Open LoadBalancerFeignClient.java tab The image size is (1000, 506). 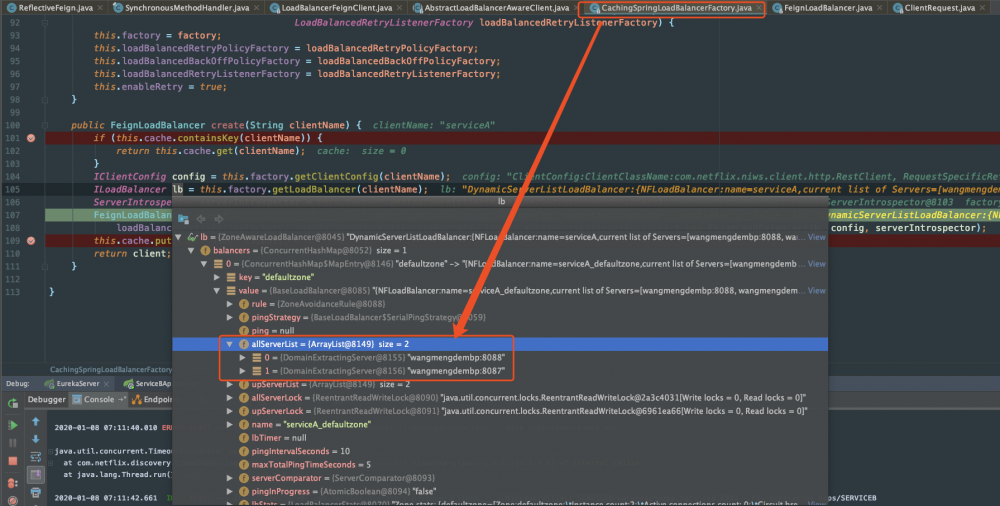click(x=336, y=8)
